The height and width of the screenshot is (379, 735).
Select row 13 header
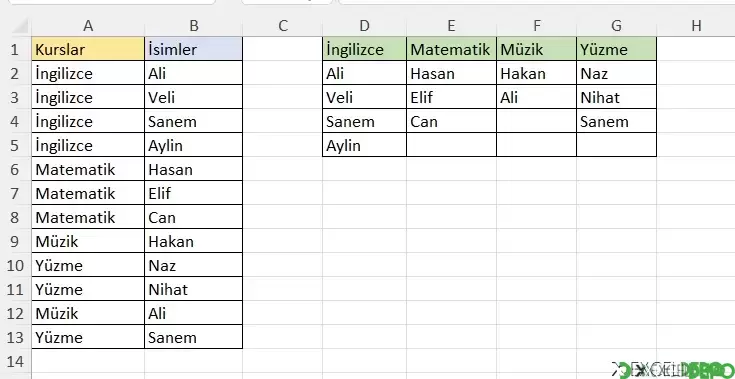[x=15, y=337]
